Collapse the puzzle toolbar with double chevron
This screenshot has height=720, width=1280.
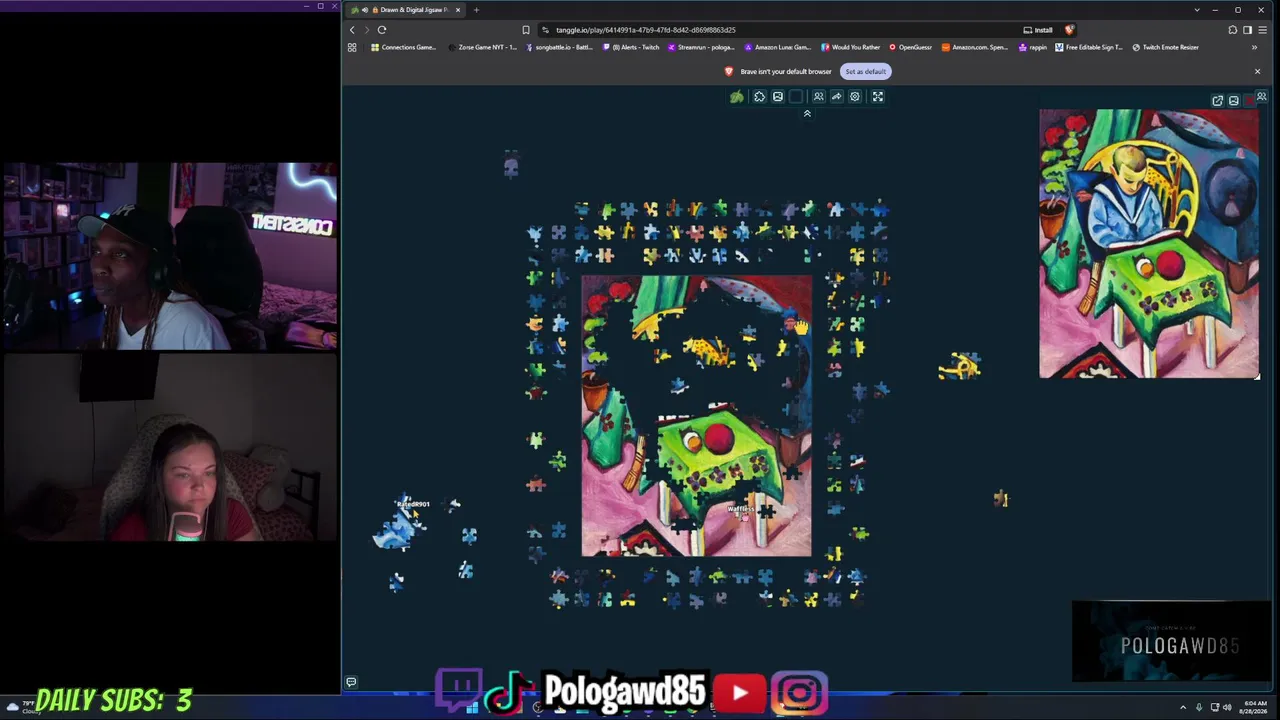click(807, 113)
